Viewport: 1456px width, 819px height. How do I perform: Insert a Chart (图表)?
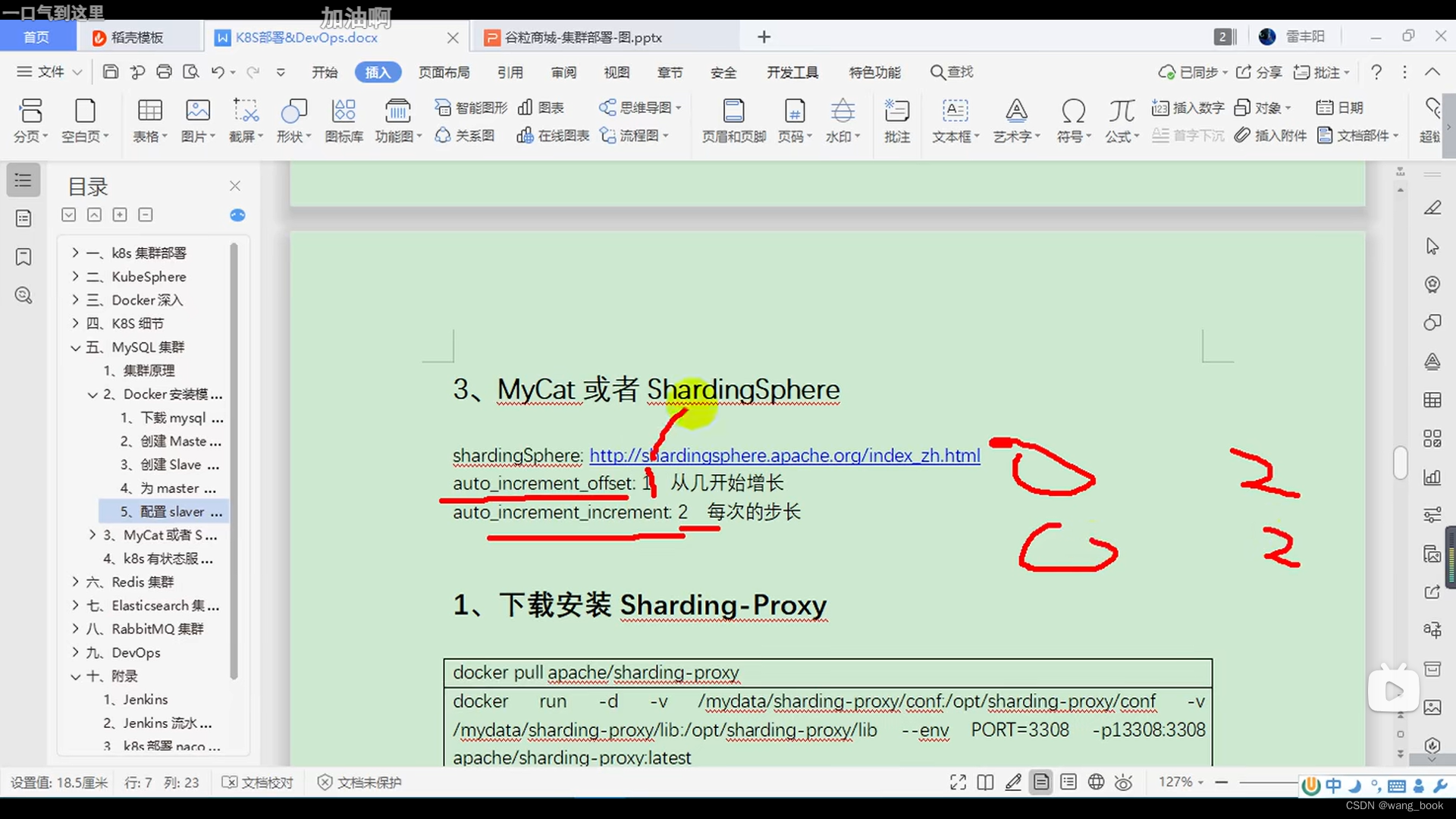click(x=541, y=108)
